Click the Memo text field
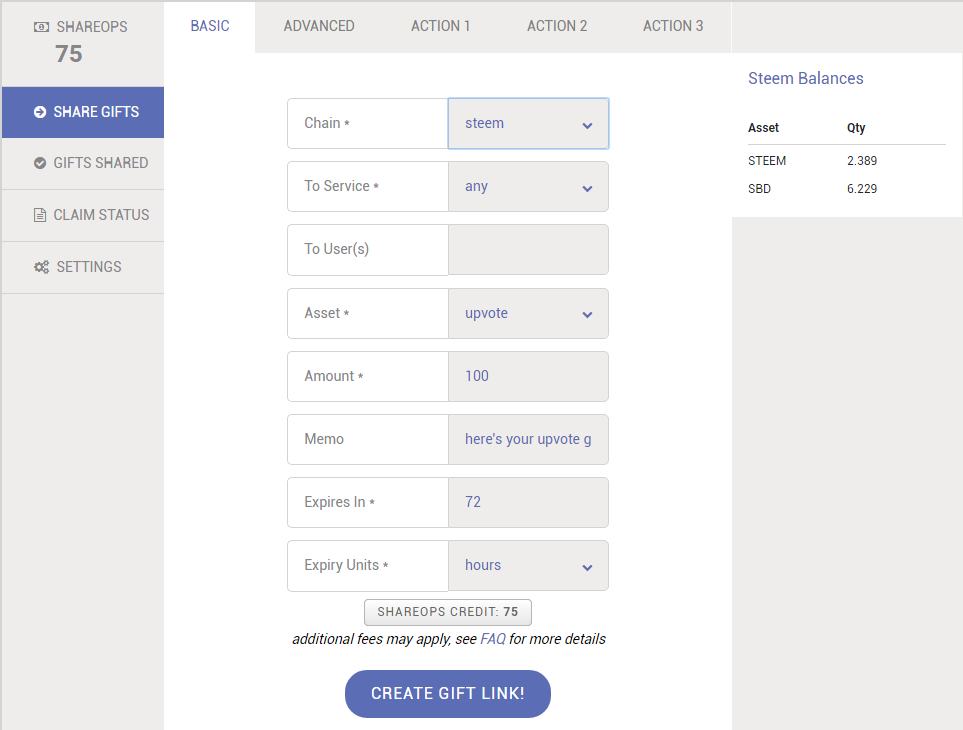Viewport: 963px width, 730px height. [x=528, y=440]
